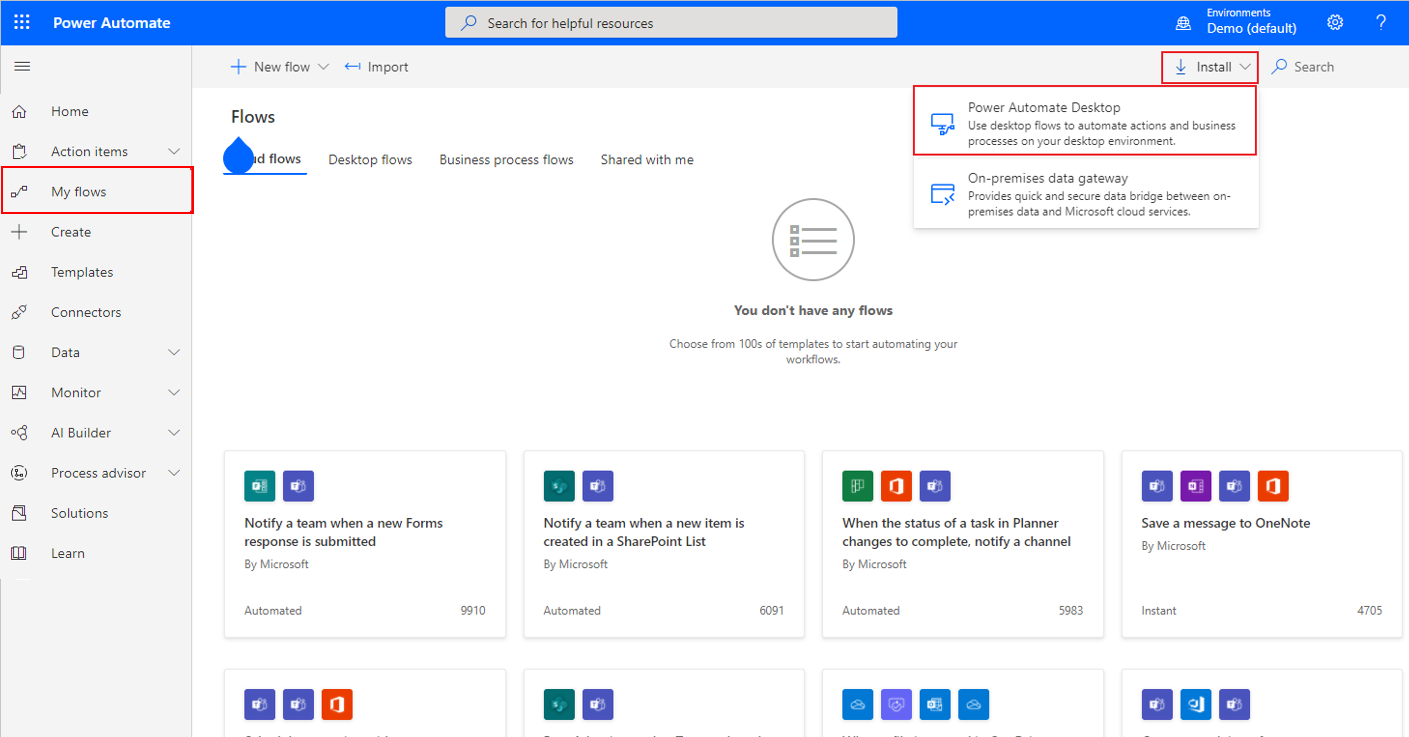Click the AI Builder icon
This screenshot has height=737, width=1409.
[19, 433]
